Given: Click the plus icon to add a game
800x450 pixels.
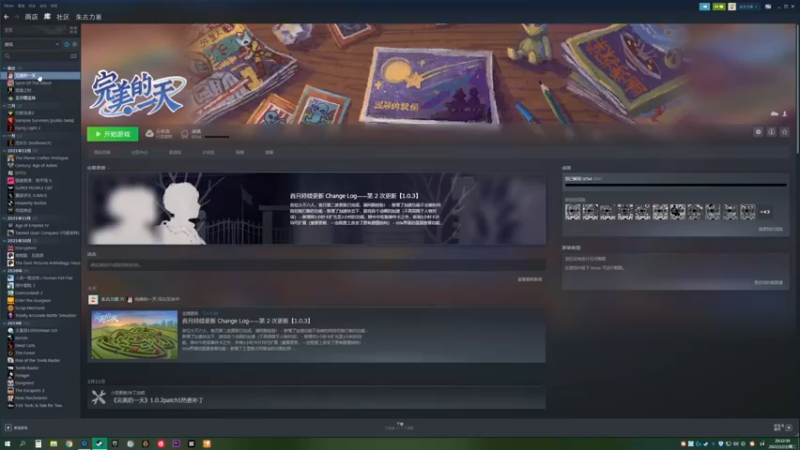Looking at the screenshot, I should tap(8, 428).
